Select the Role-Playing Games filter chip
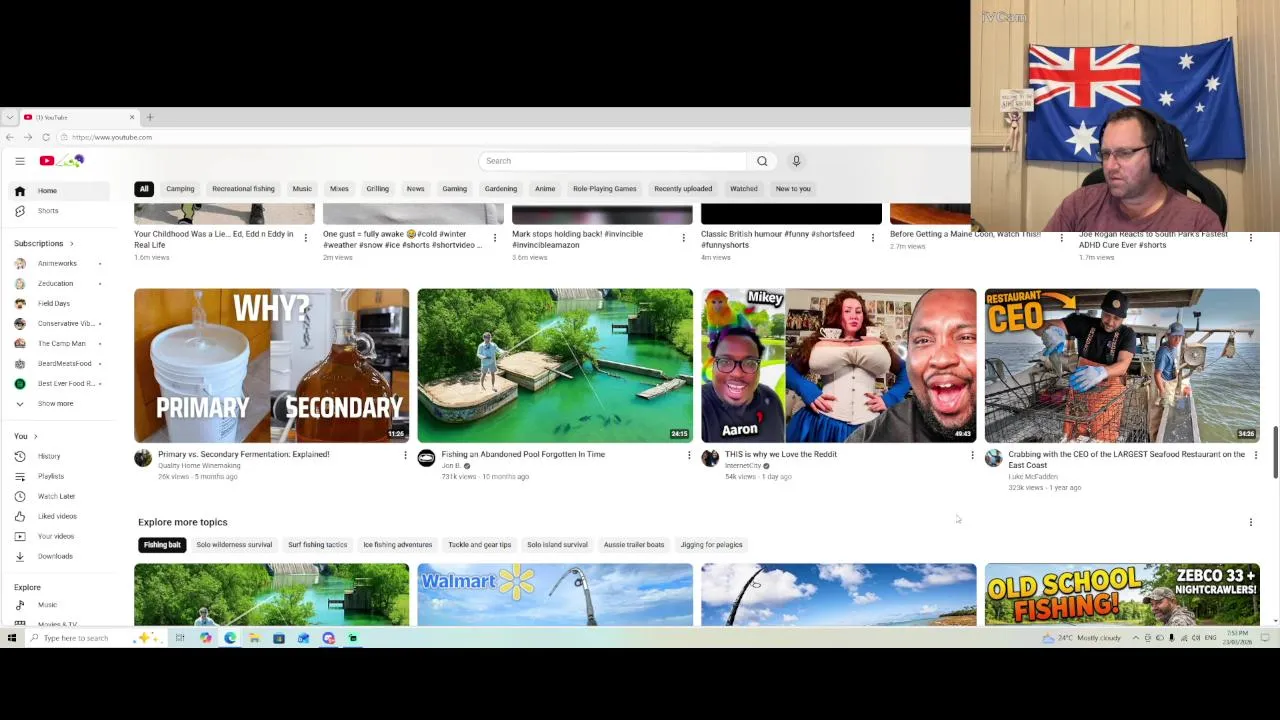The height and width of the screenshot is (720, 1280). (604, 189)
